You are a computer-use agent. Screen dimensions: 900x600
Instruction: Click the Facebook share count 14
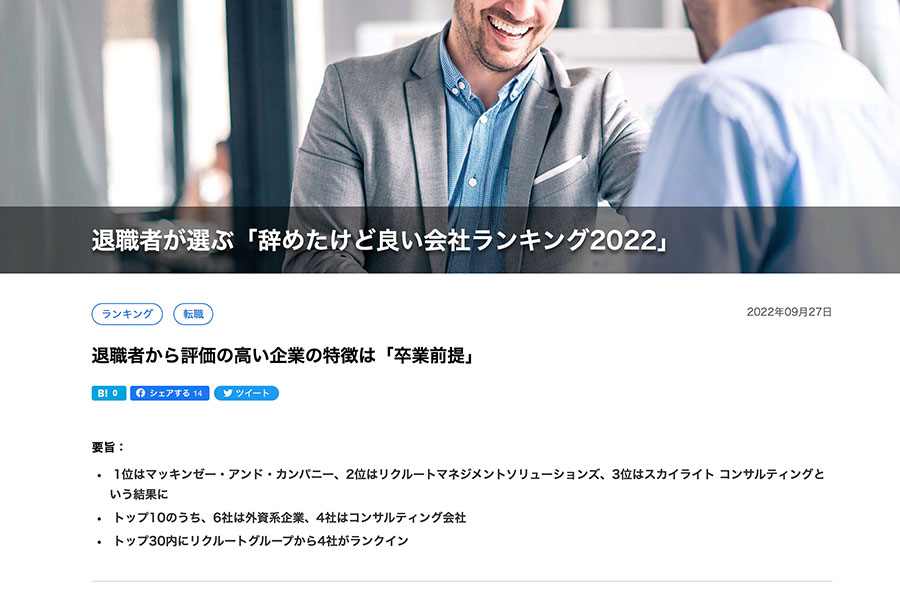click(198, 393)
